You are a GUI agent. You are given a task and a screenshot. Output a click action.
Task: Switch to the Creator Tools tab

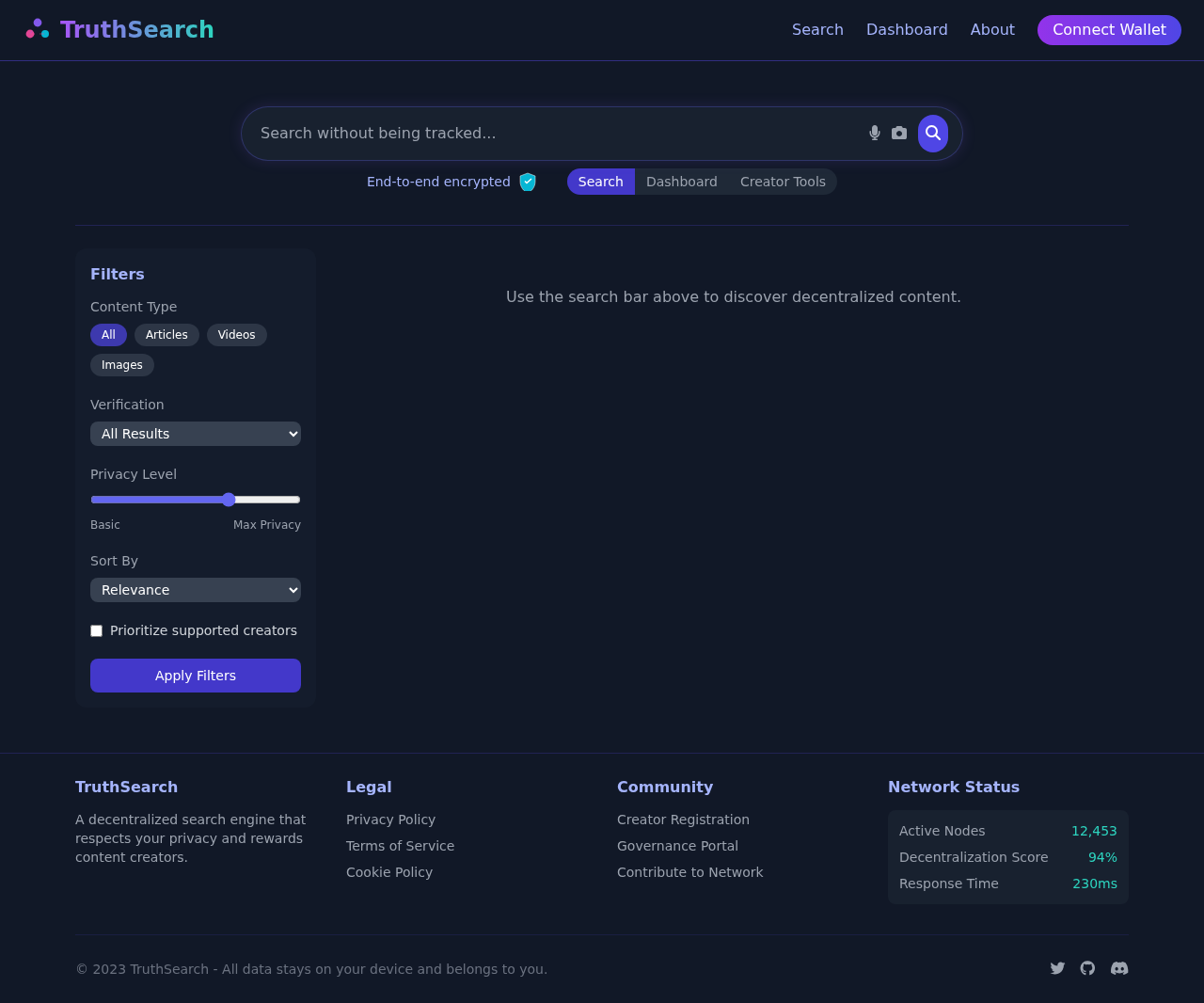pyautogui.click(x=783, y=182)
